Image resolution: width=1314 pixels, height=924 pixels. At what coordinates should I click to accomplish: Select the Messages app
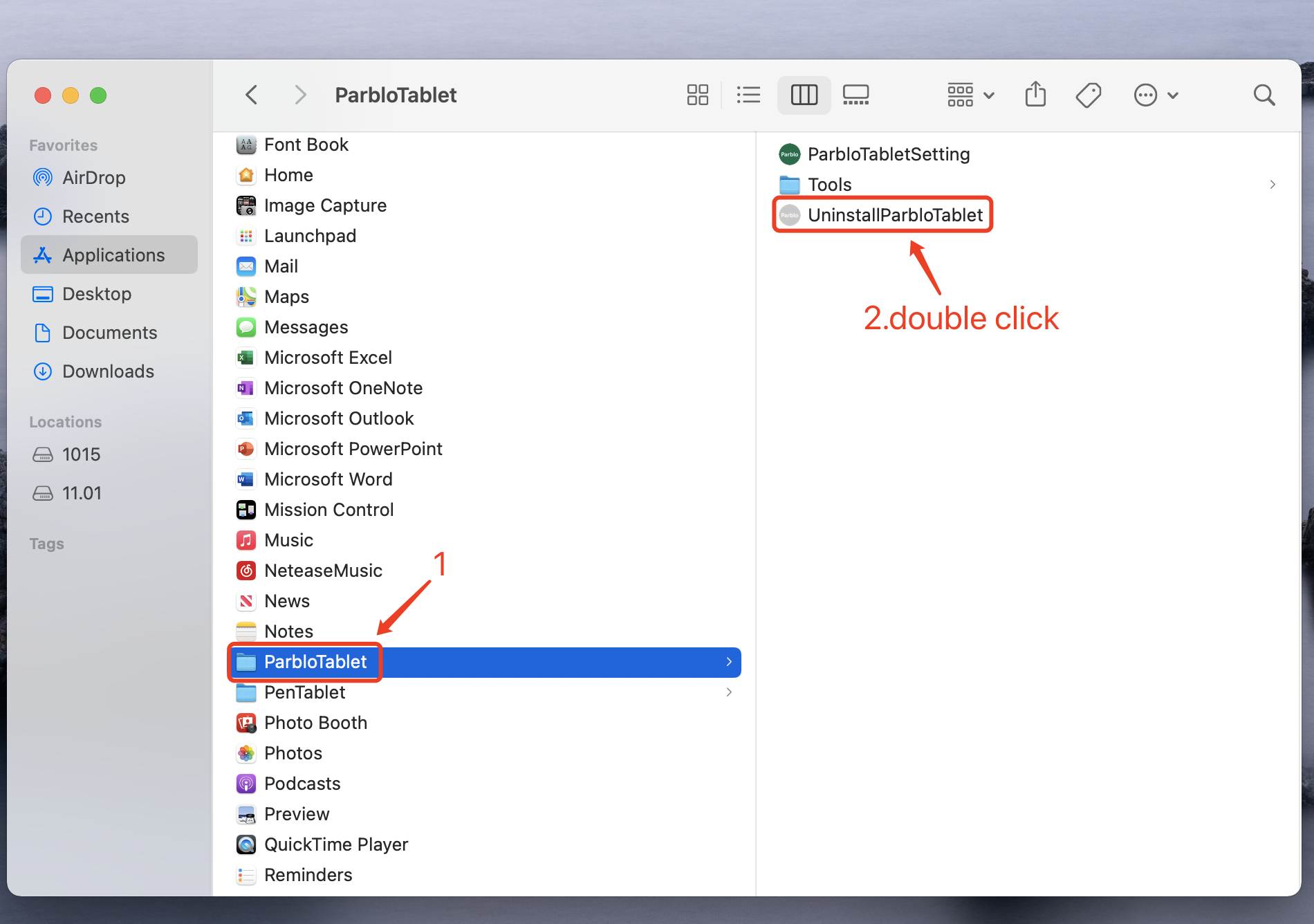485,327
